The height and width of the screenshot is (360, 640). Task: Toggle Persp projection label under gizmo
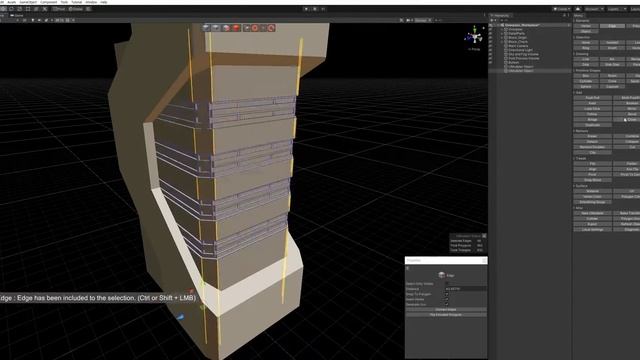[474, 49]
